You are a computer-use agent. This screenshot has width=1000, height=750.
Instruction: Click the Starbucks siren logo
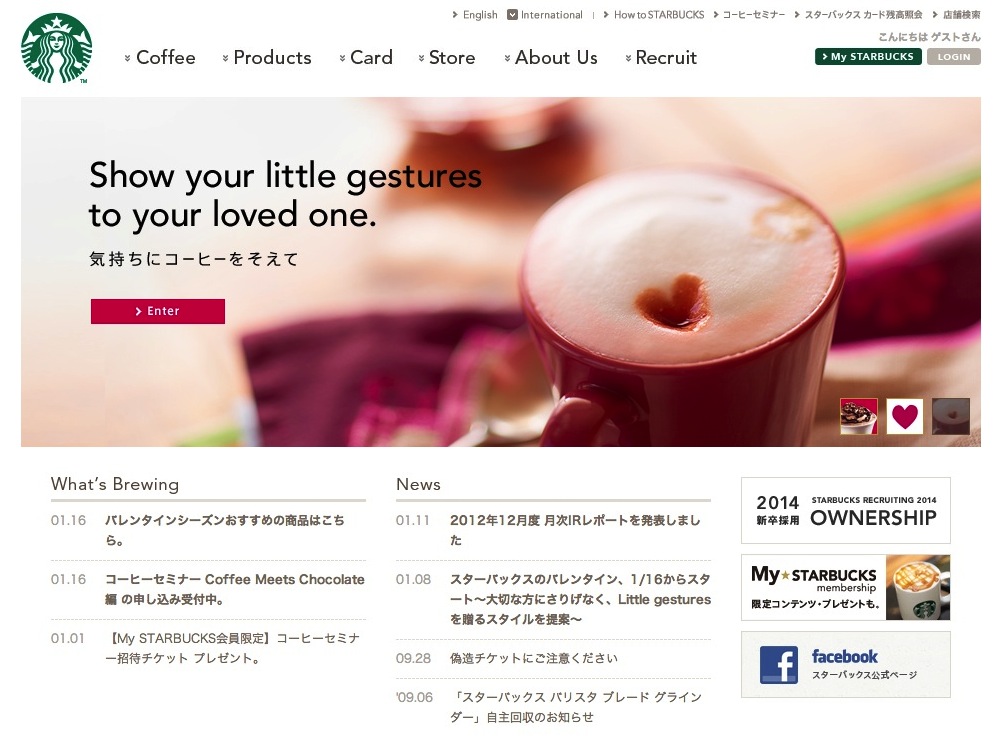point(56,48)
